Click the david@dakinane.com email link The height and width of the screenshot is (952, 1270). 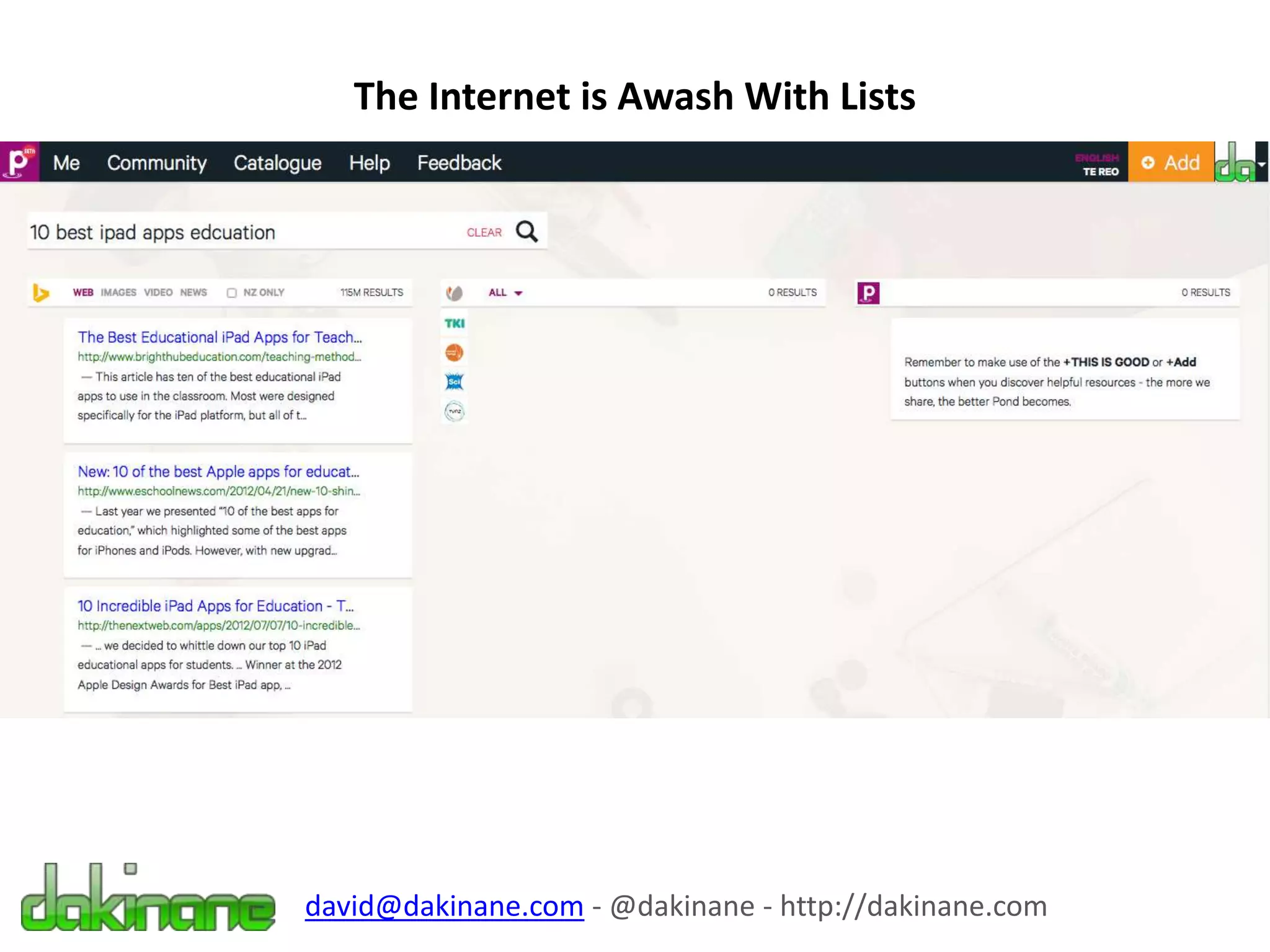tap(444, 906)
